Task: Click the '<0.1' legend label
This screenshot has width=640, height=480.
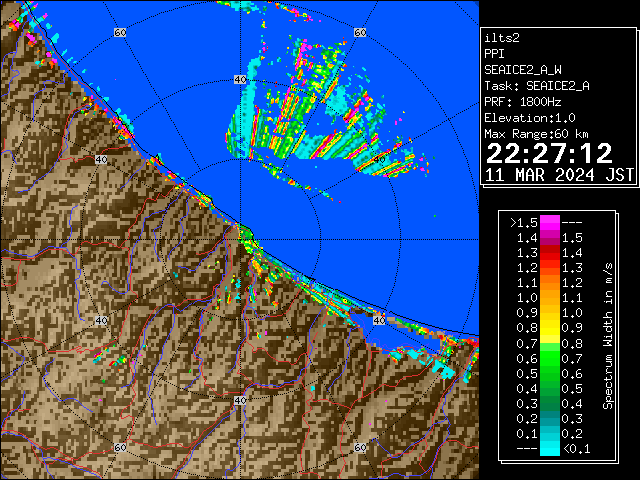Action: [576, 449]
